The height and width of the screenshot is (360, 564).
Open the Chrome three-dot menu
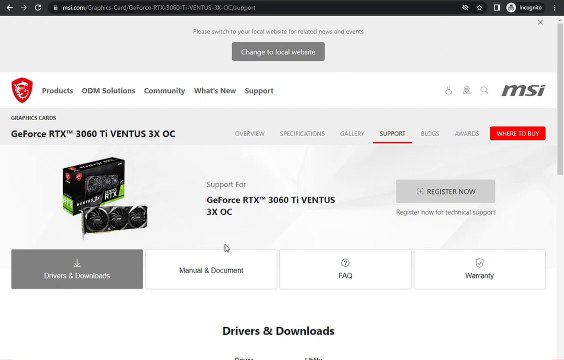554,8
